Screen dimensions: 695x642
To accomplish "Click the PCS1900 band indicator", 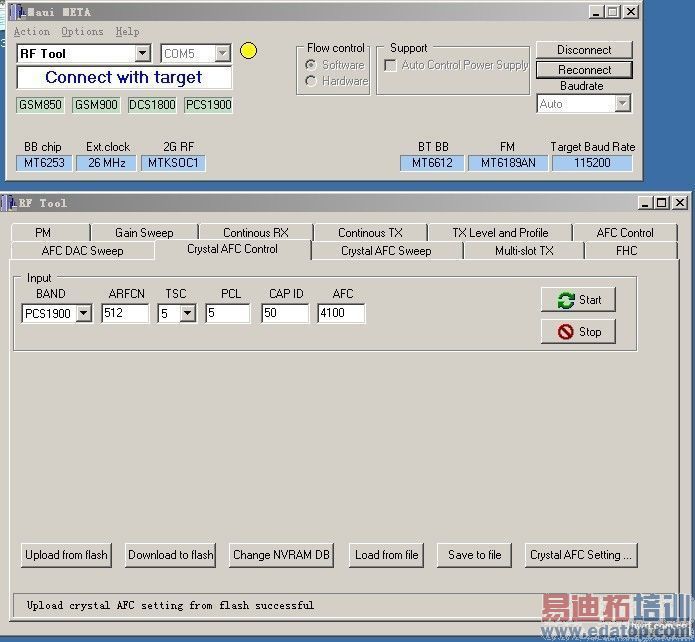I will (208, 105).
